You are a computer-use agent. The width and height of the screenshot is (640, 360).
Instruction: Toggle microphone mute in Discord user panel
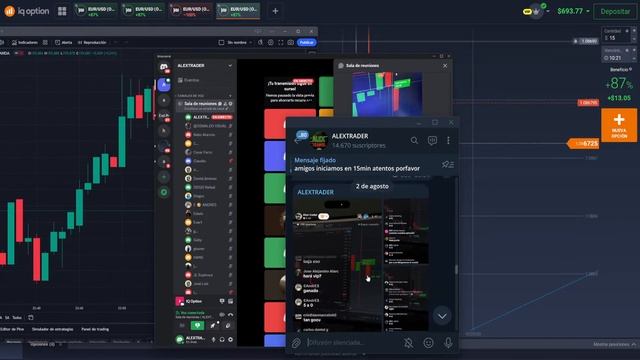coord(213,339)
